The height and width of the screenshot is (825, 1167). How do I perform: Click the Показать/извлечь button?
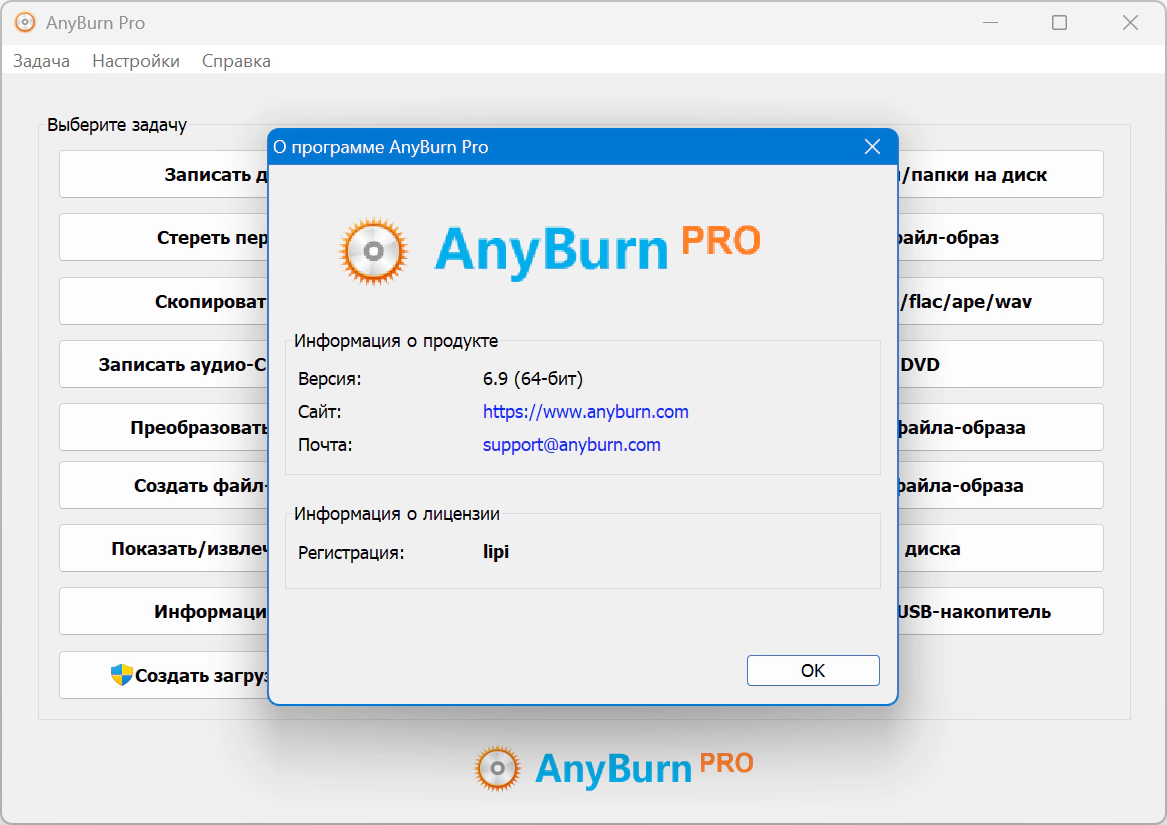(x=164, y=549)
